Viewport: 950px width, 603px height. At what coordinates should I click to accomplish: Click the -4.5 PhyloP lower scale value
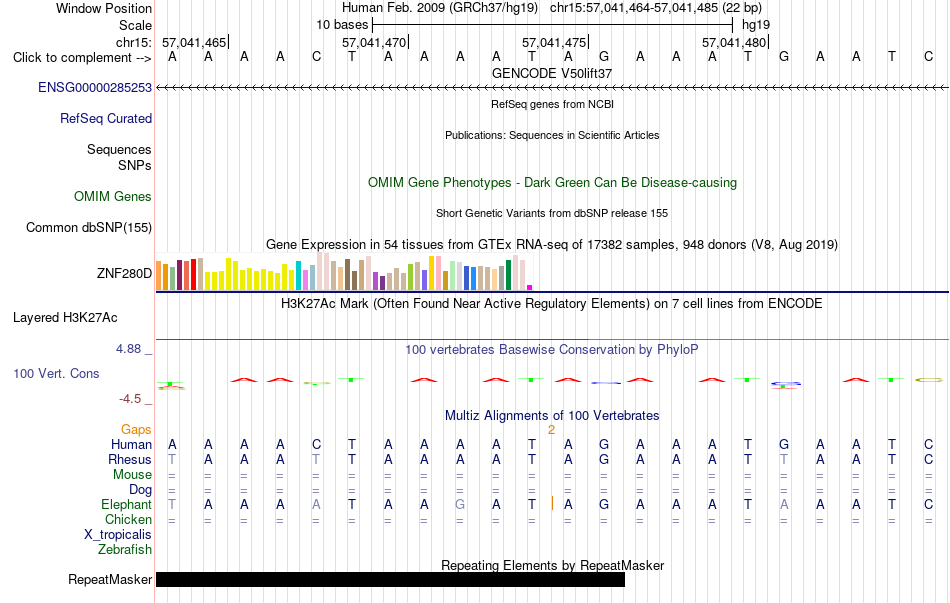coord(130,399)
